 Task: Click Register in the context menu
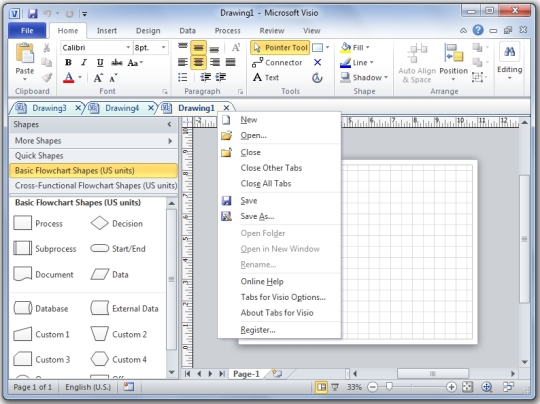click(x=258, y=330)
